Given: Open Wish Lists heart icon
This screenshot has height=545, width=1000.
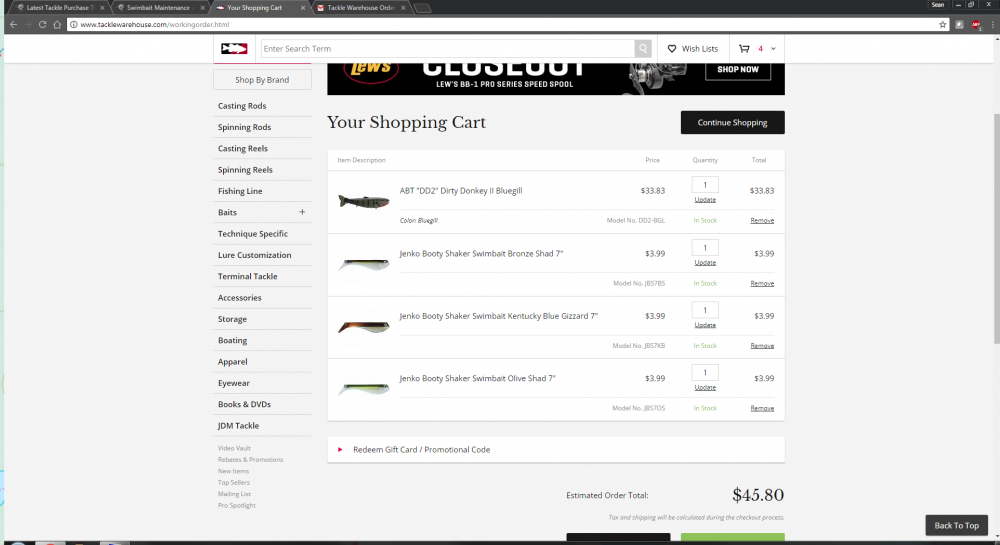Looking at the screenshot, I should pyautogui.click(x=672, y=48).
